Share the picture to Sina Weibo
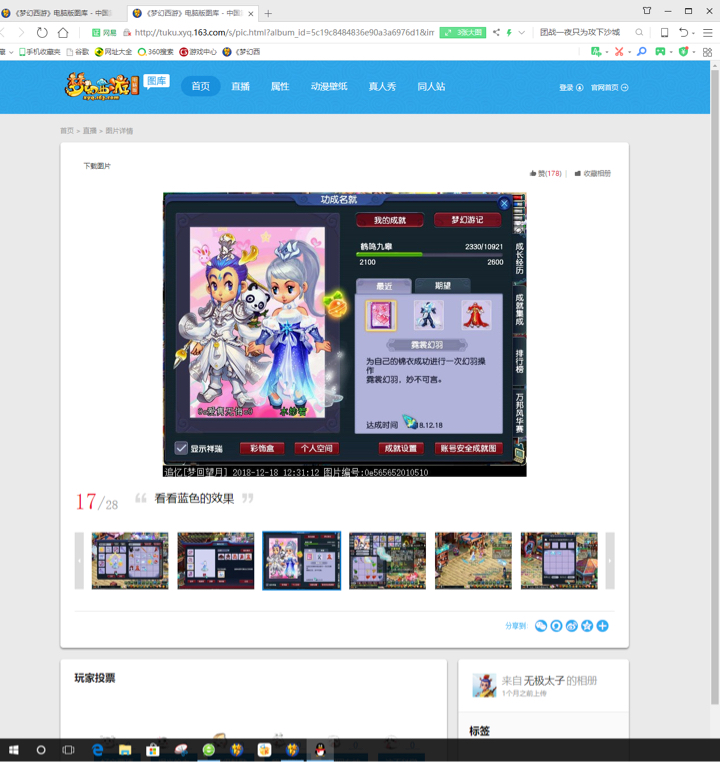The height and width of the screenshot is (762, 720). [x=572, y=626]
